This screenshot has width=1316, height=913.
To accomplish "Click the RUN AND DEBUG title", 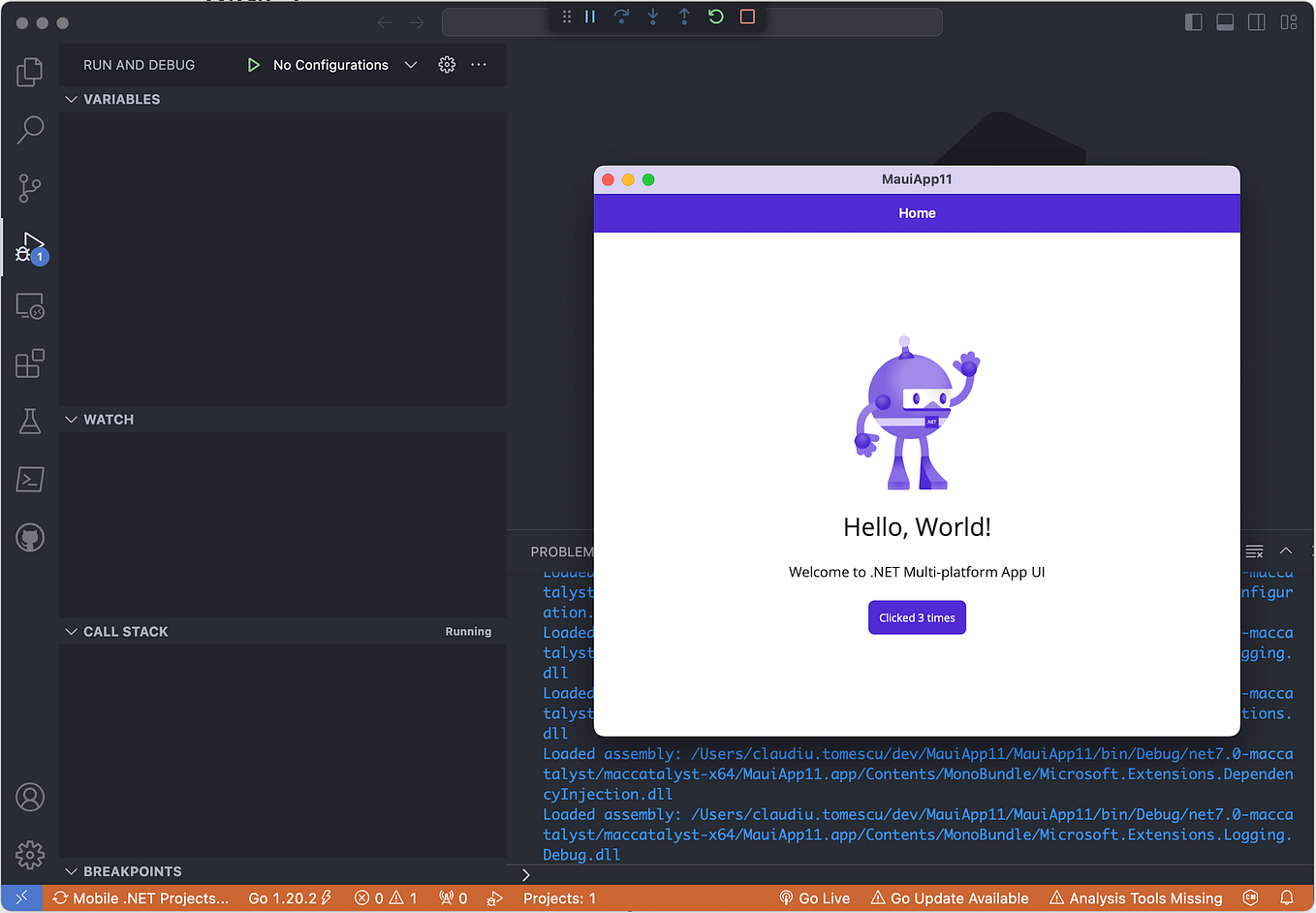I will point(139,65).
